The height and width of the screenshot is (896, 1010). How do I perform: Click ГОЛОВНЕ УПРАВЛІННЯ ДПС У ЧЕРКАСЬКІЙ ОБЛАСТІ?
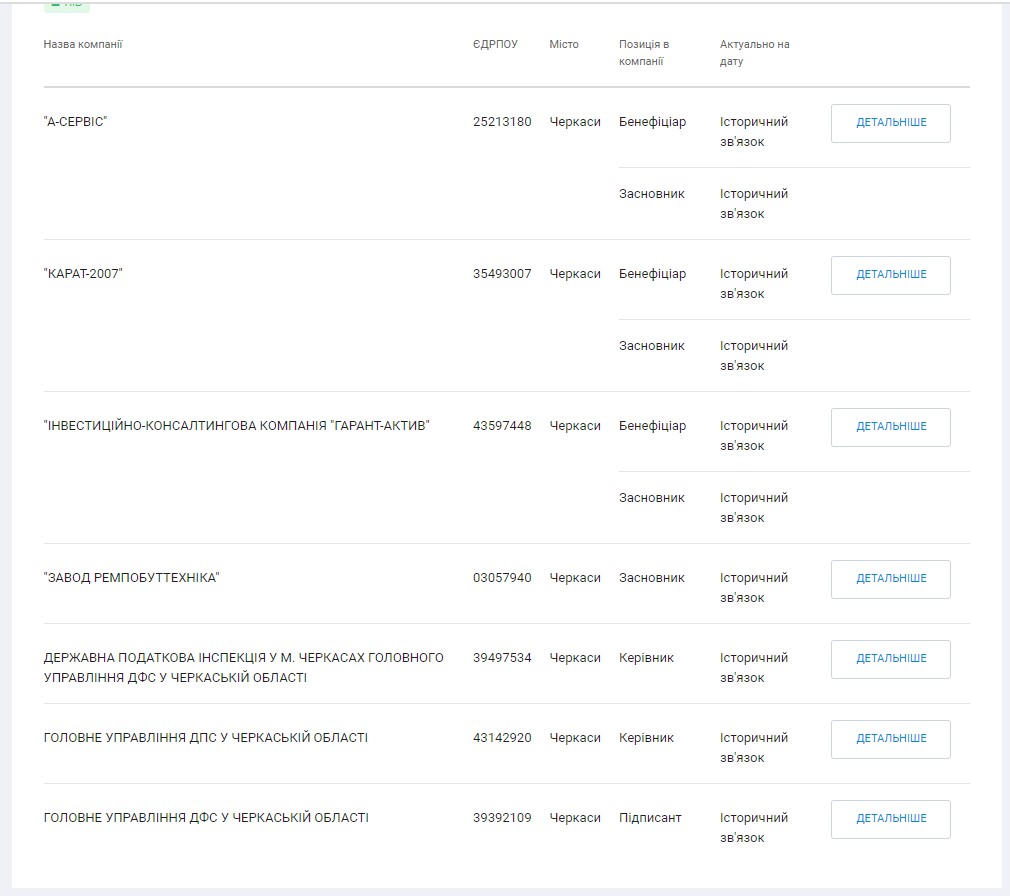tap(206, 738)
